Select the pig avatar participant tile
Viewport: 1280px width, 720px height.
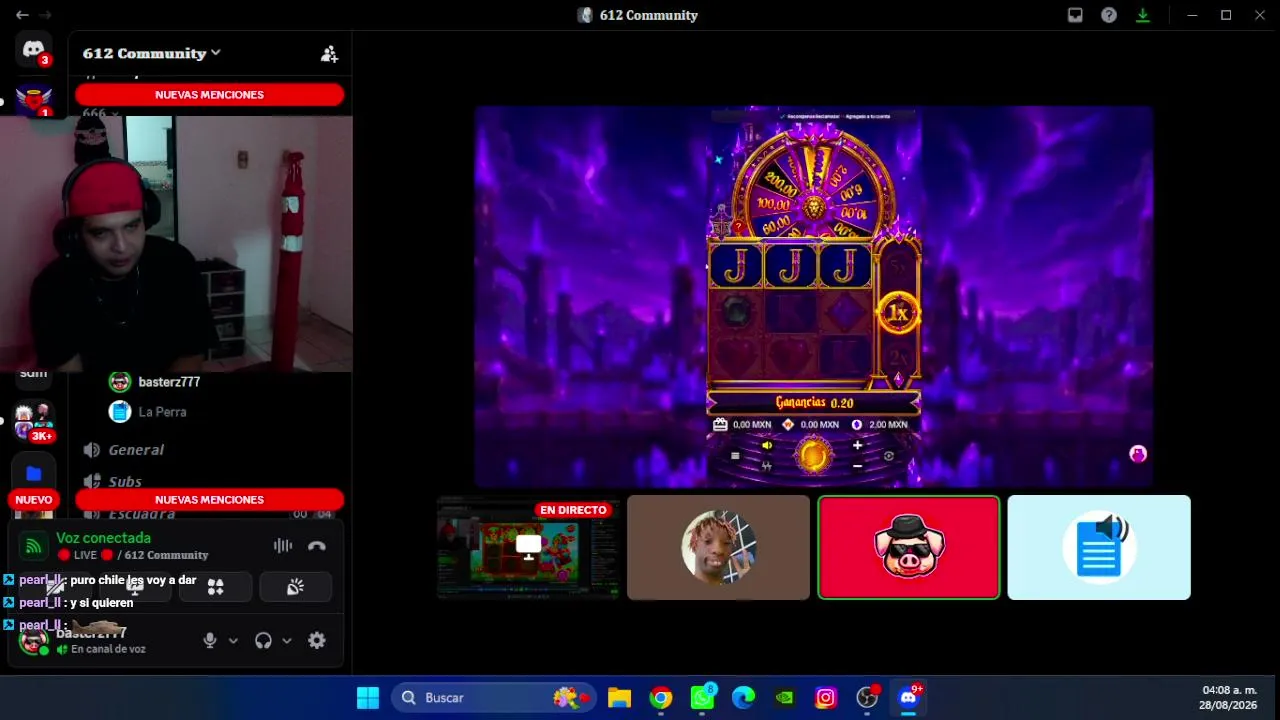pyautogui.click(x=909, y=547)
